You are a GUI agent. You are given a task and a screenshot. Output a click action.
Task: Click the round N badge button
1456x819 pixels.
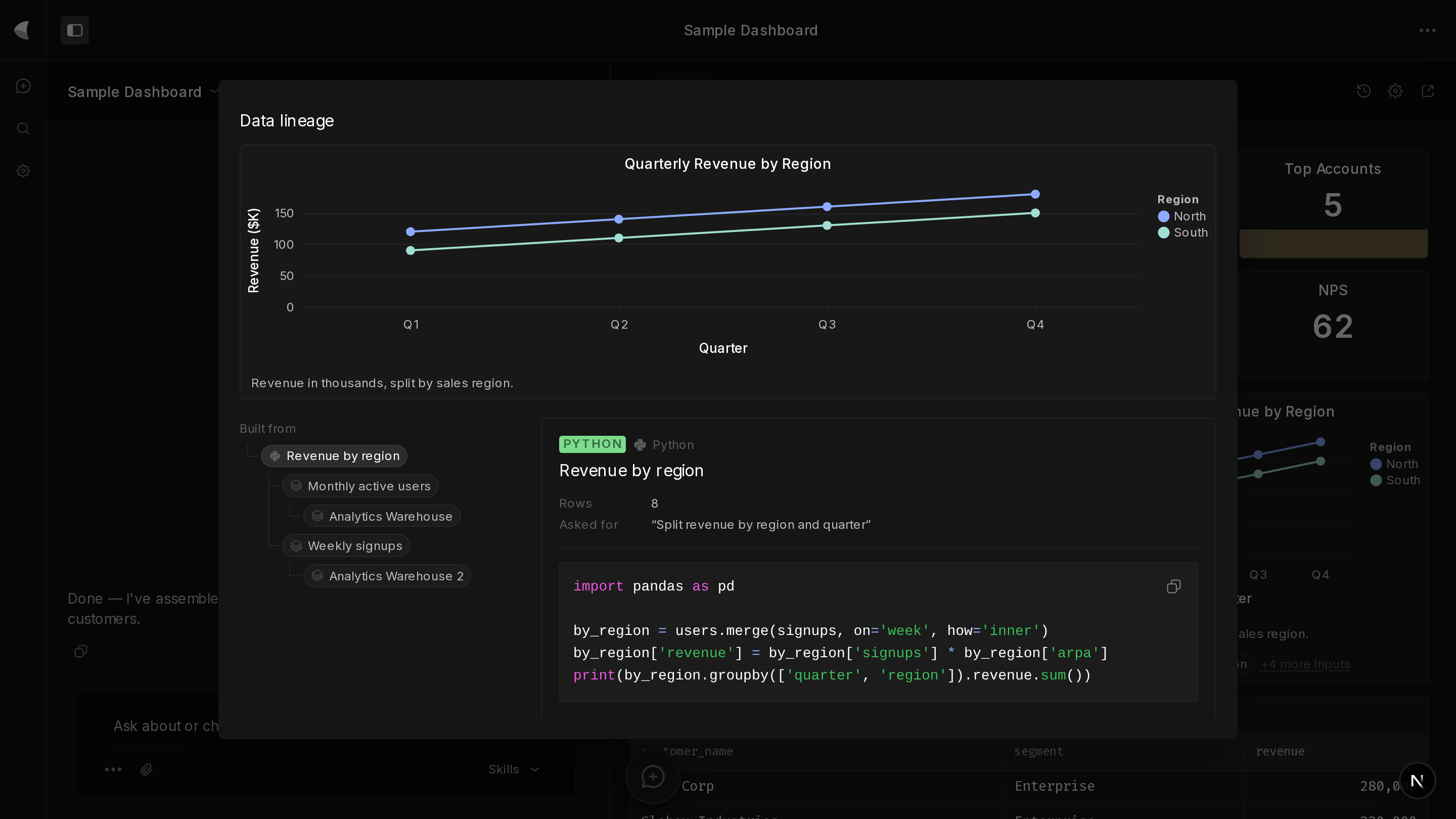click(x=1417, y=781)
